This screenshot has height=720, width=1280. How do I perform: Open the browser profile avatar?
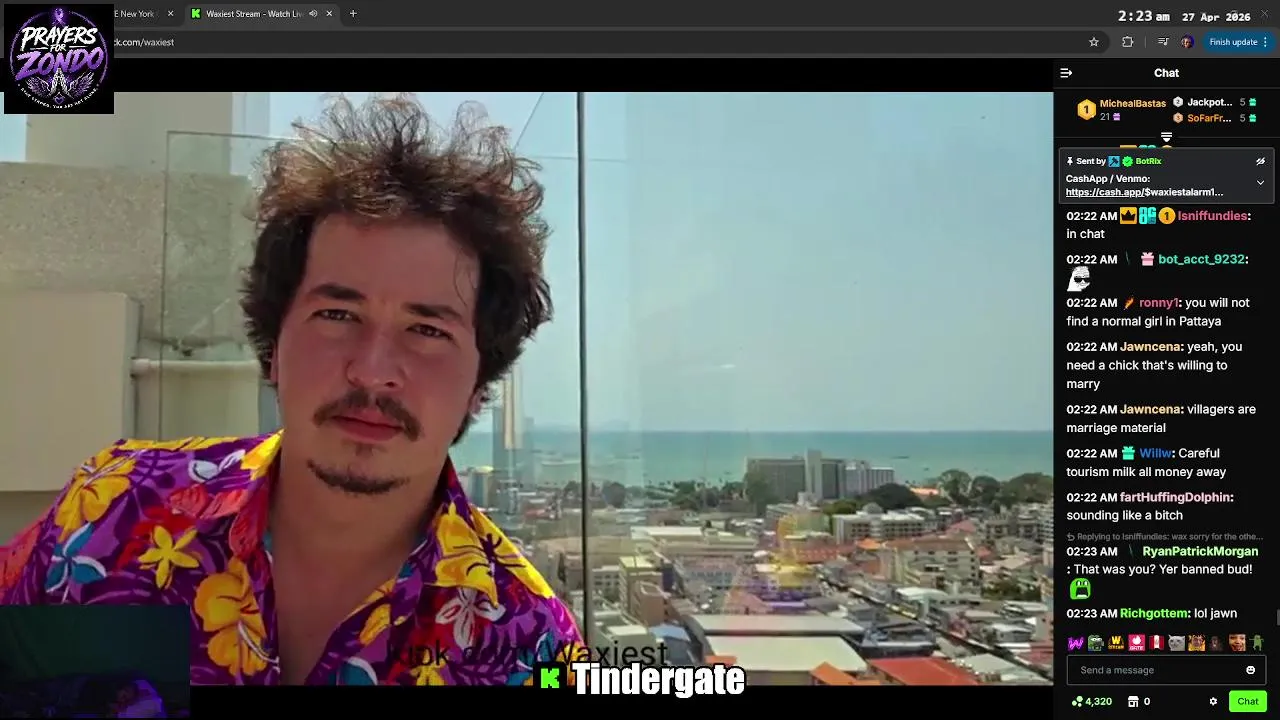(1187, 42)
